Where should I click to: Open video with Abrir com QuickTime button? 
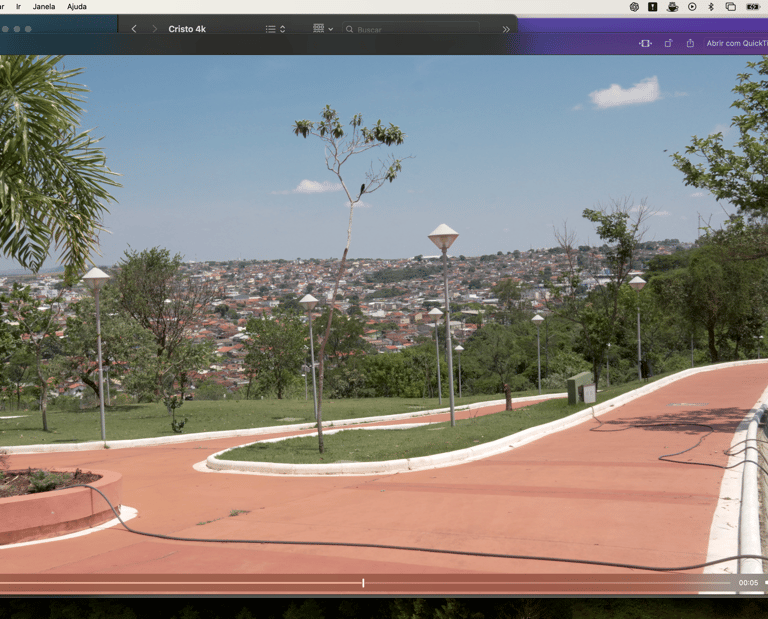point(737,44)
